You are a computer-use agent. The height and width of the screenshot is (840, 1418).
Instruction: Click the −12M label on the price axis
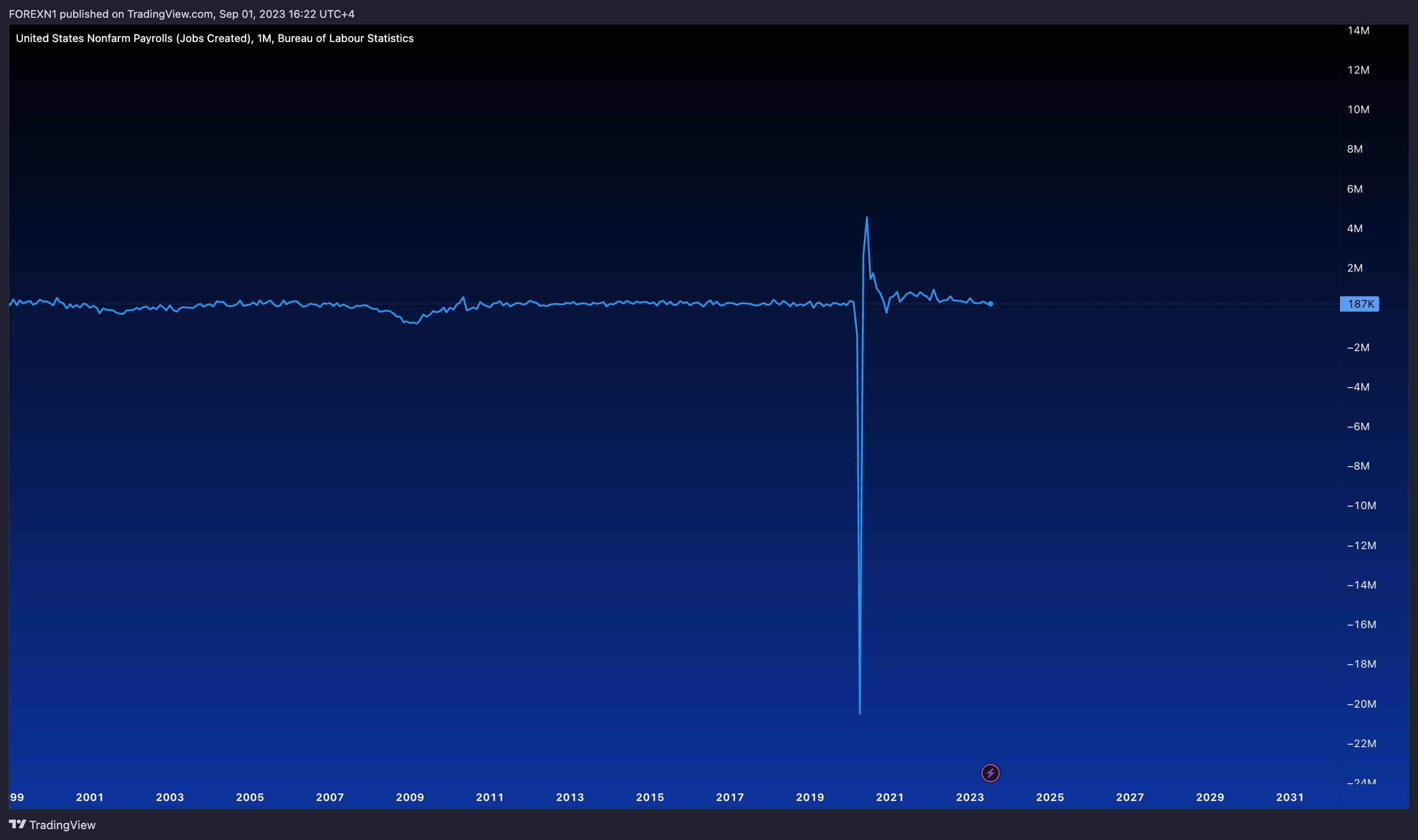1361,545
